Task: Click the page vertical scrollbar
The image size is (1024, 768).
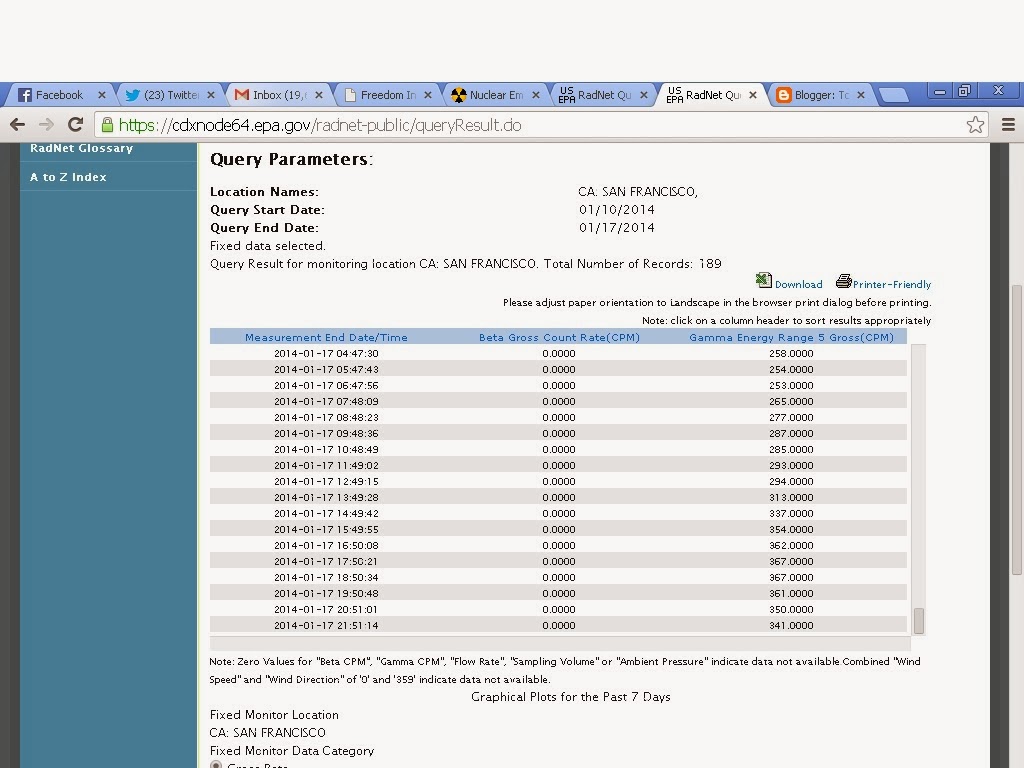Action: [x=1016, y=429]
